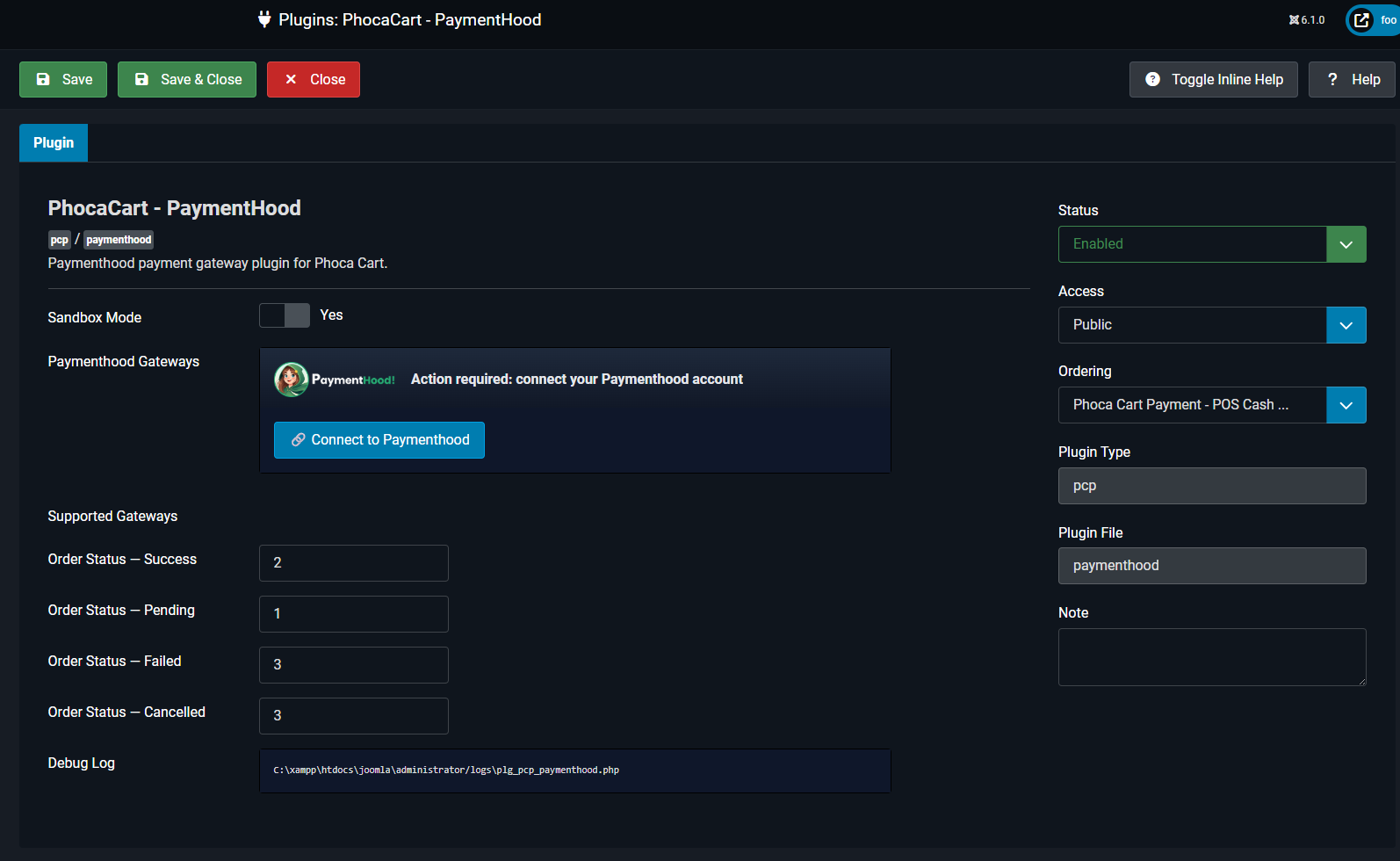
Task: Edit Order Status Success field
Action: tap(354, 563)
